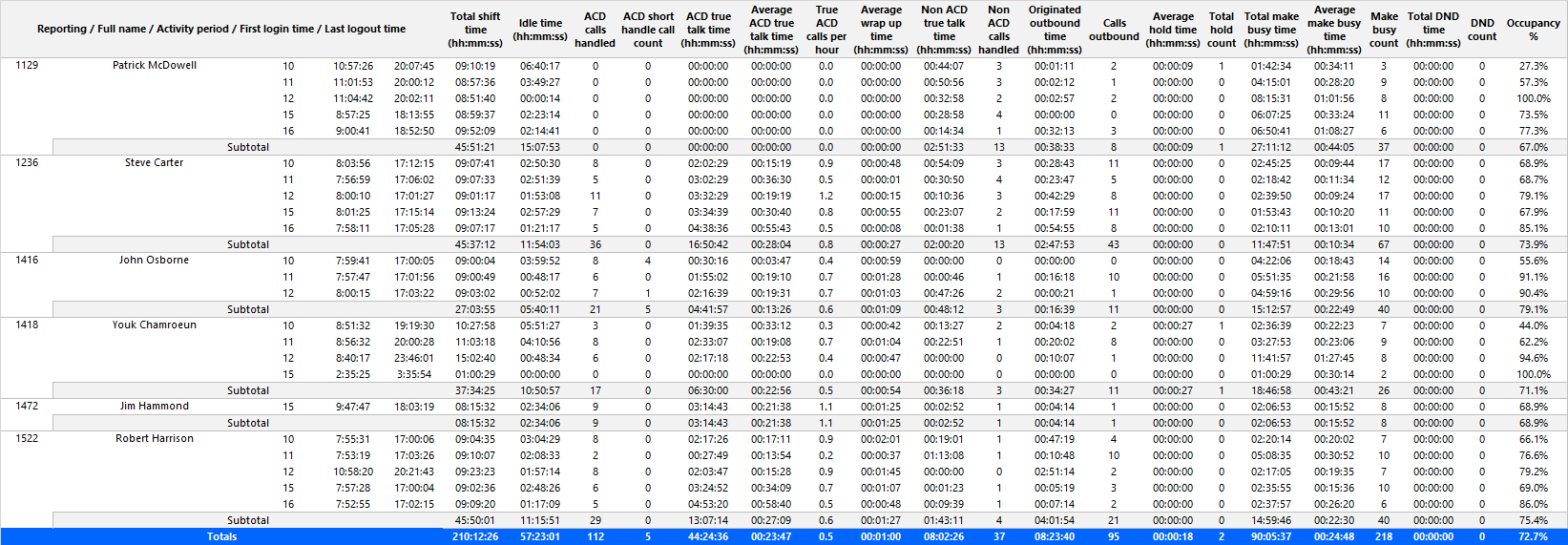Screen dimensions: 1568x545
Task: Click reporting number 1522
Action: pos(27,438)
